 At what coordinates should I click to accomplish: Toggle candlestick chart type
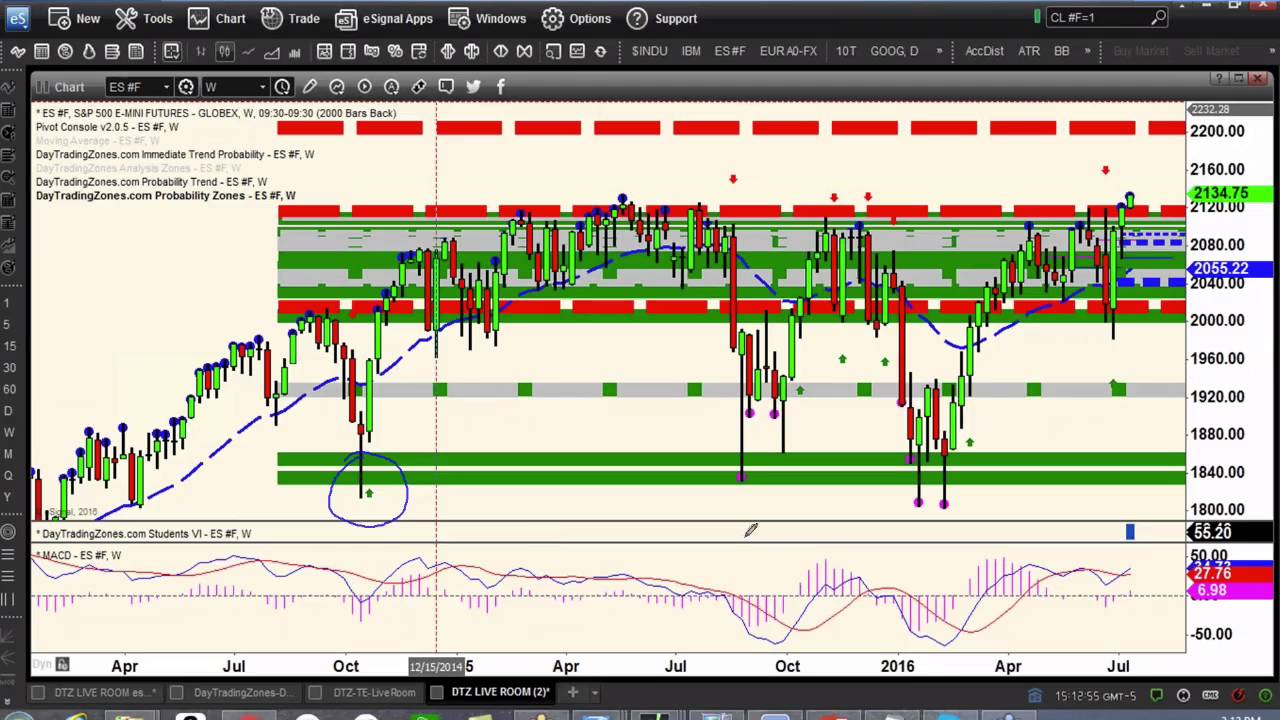(225, 51)
